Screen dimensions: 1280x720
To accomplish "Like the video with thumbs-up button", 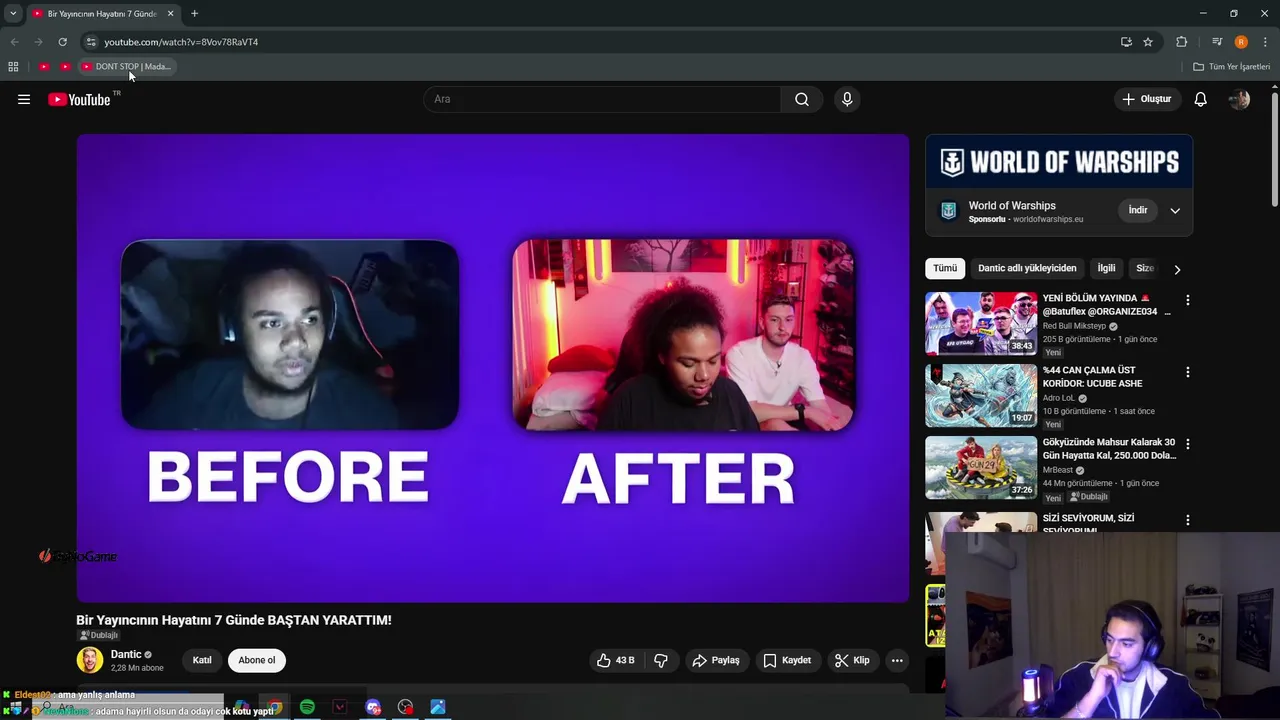I will pyautogui.click(x=616, y=660).
